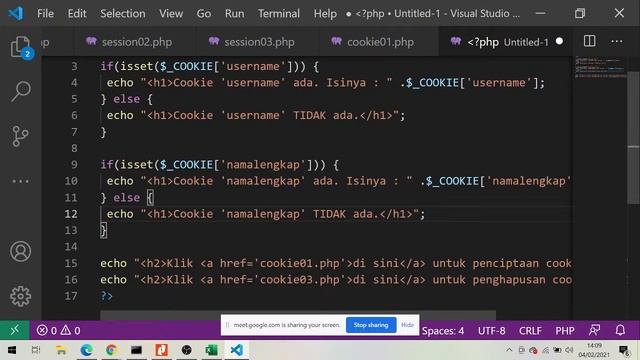Click the vertical editor scrollbar
The width and height of the screenshot is (640, 360).
633,138
